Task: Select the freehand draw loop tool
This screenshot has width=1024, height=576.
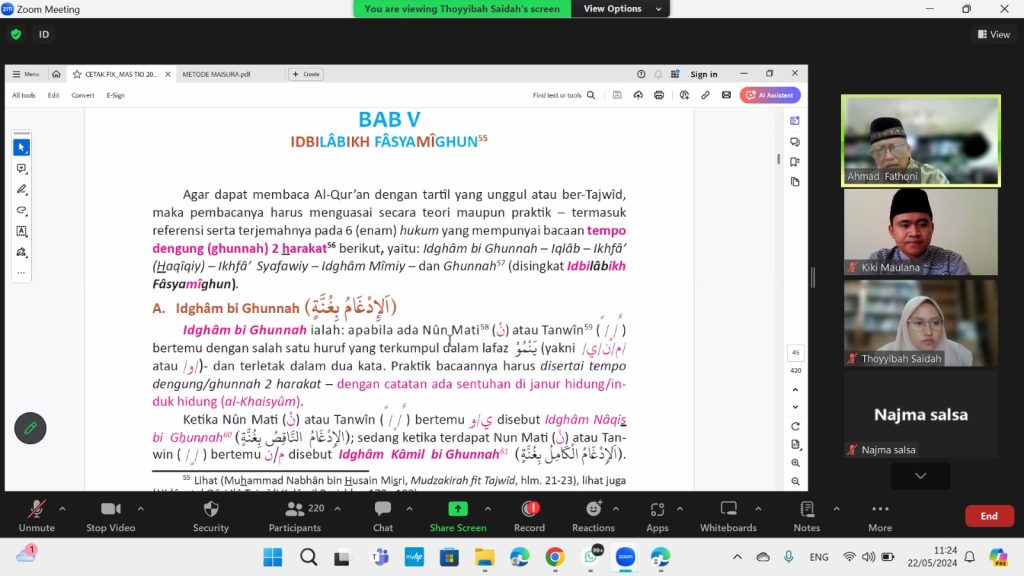Action: click(x=22, y=210)
